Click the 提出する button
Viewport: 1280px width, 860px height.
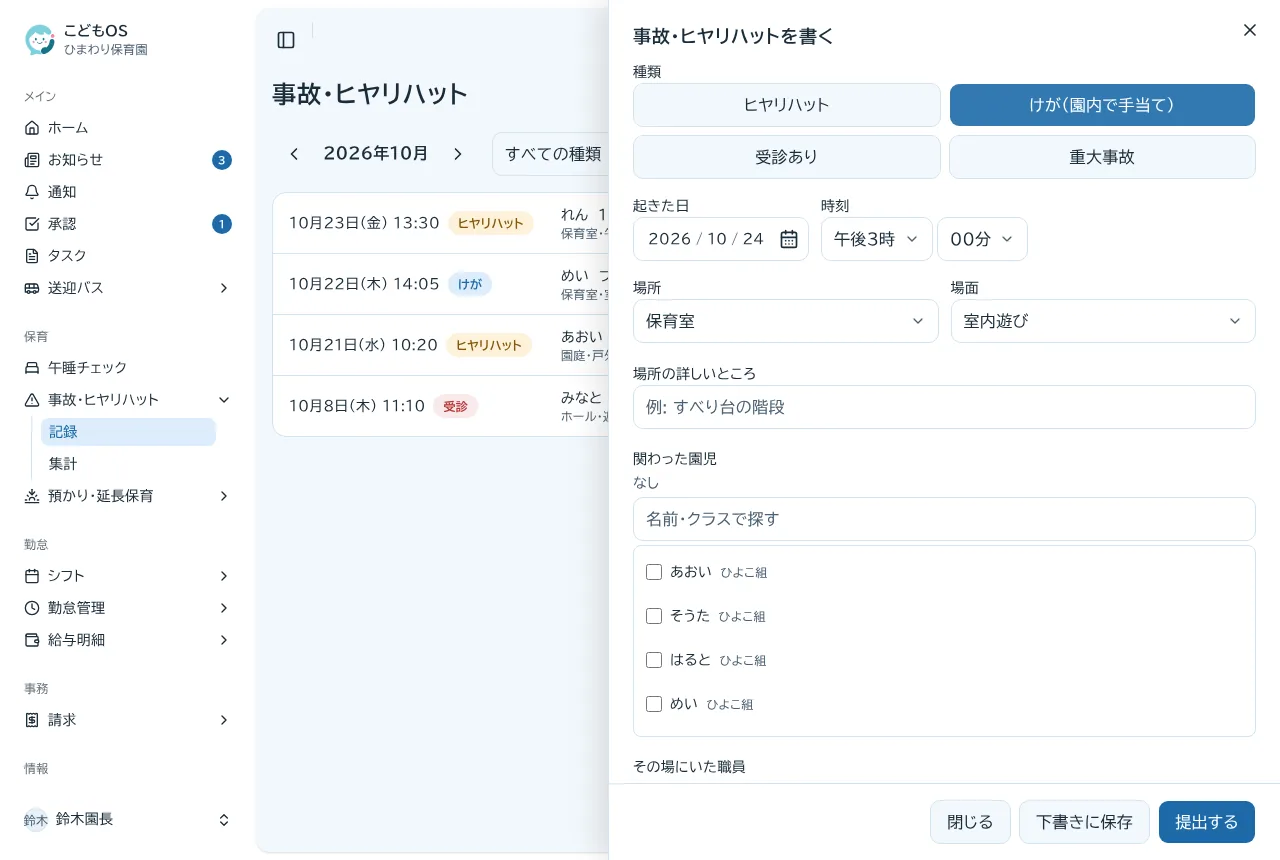click(x=1207, y=822)
